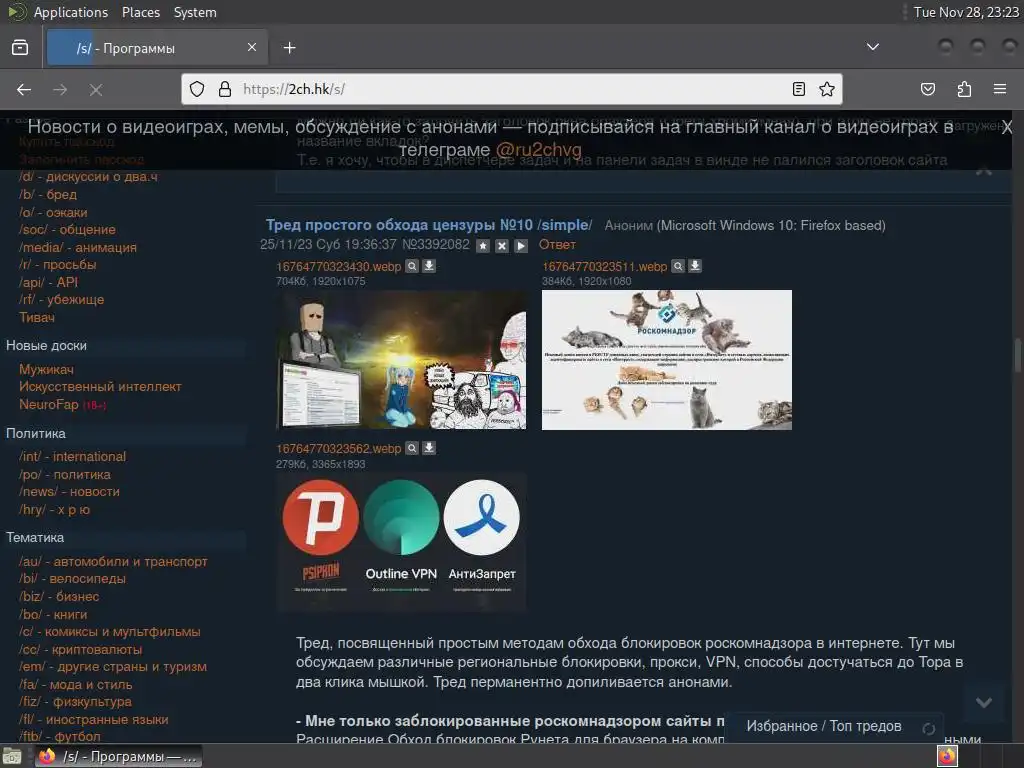Open Тивач link in sidebar
This screenshot has width=1024, height=768.
37,317
